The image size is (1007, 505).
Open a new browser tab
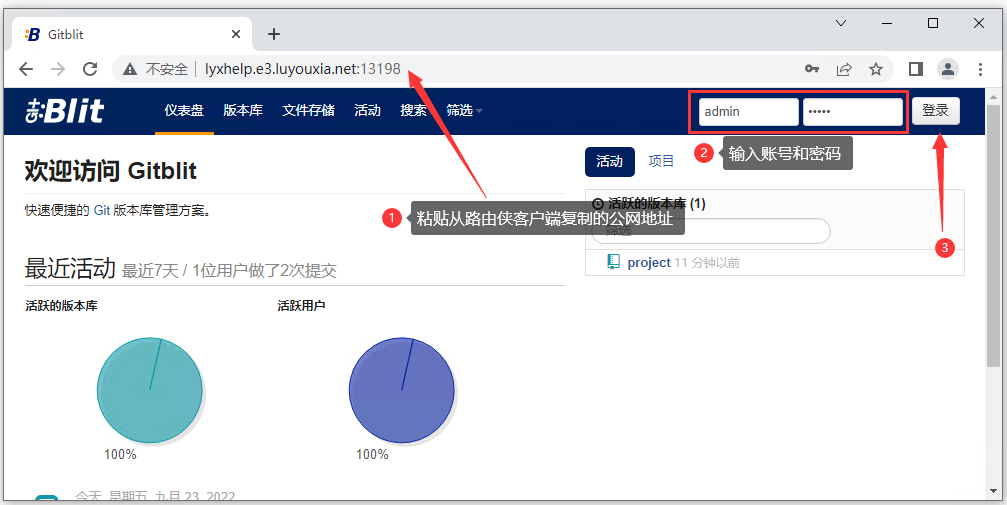coord(274,34)
